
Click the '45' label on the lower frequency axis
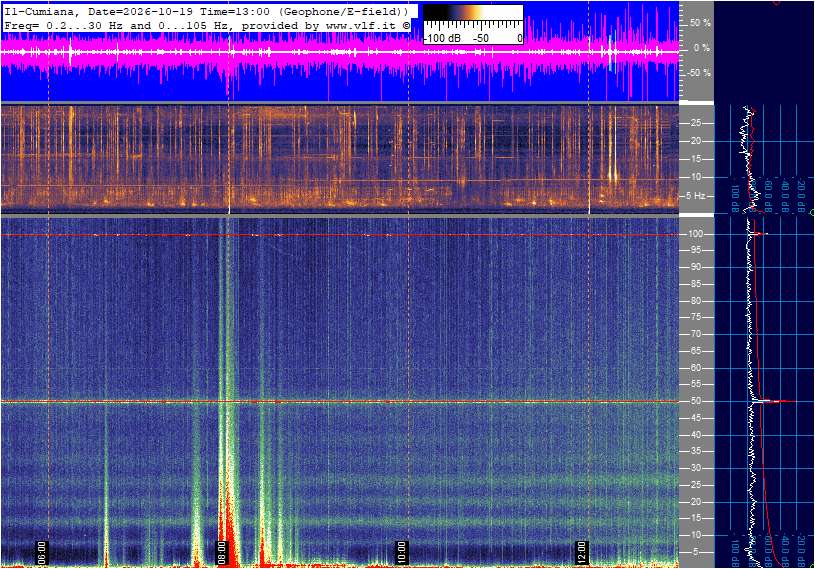pos(695,418)
